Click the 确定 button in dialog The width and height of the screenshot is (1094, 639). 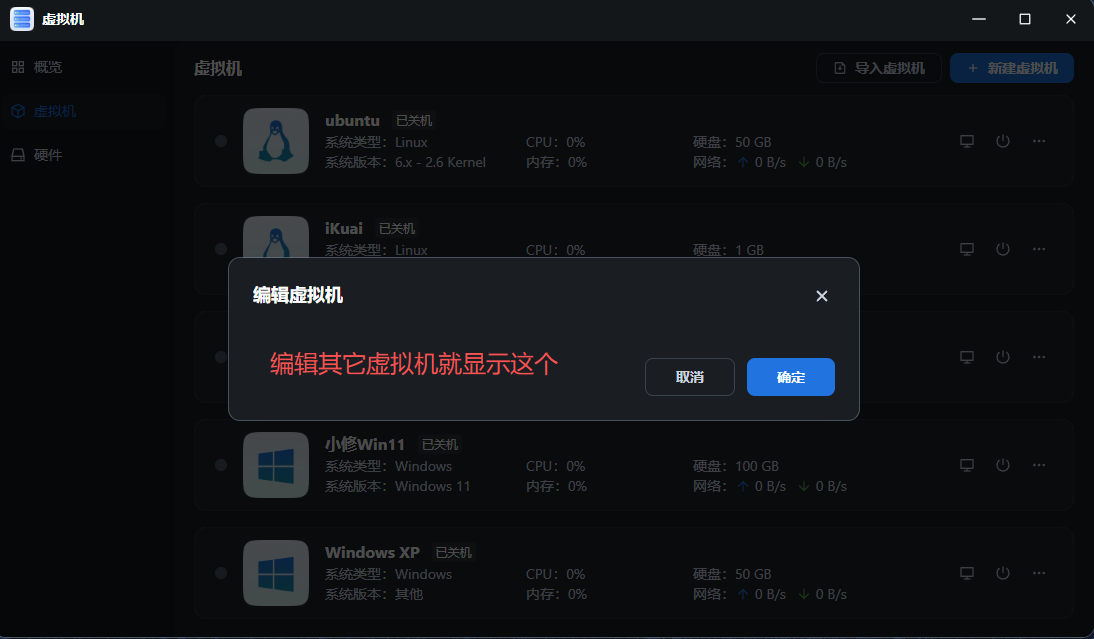click(x=790, y=377)
